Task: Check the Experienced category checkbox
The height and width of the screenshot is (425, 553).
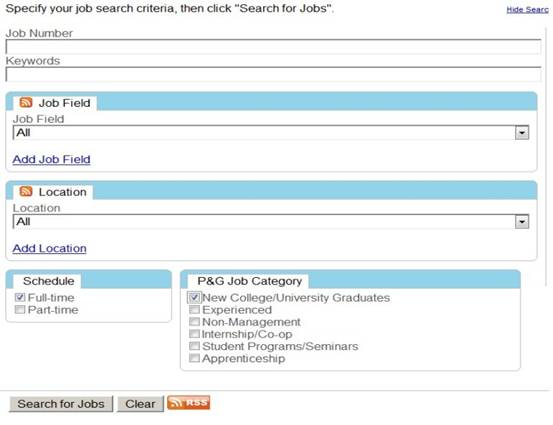Action: tap(194, 309)
